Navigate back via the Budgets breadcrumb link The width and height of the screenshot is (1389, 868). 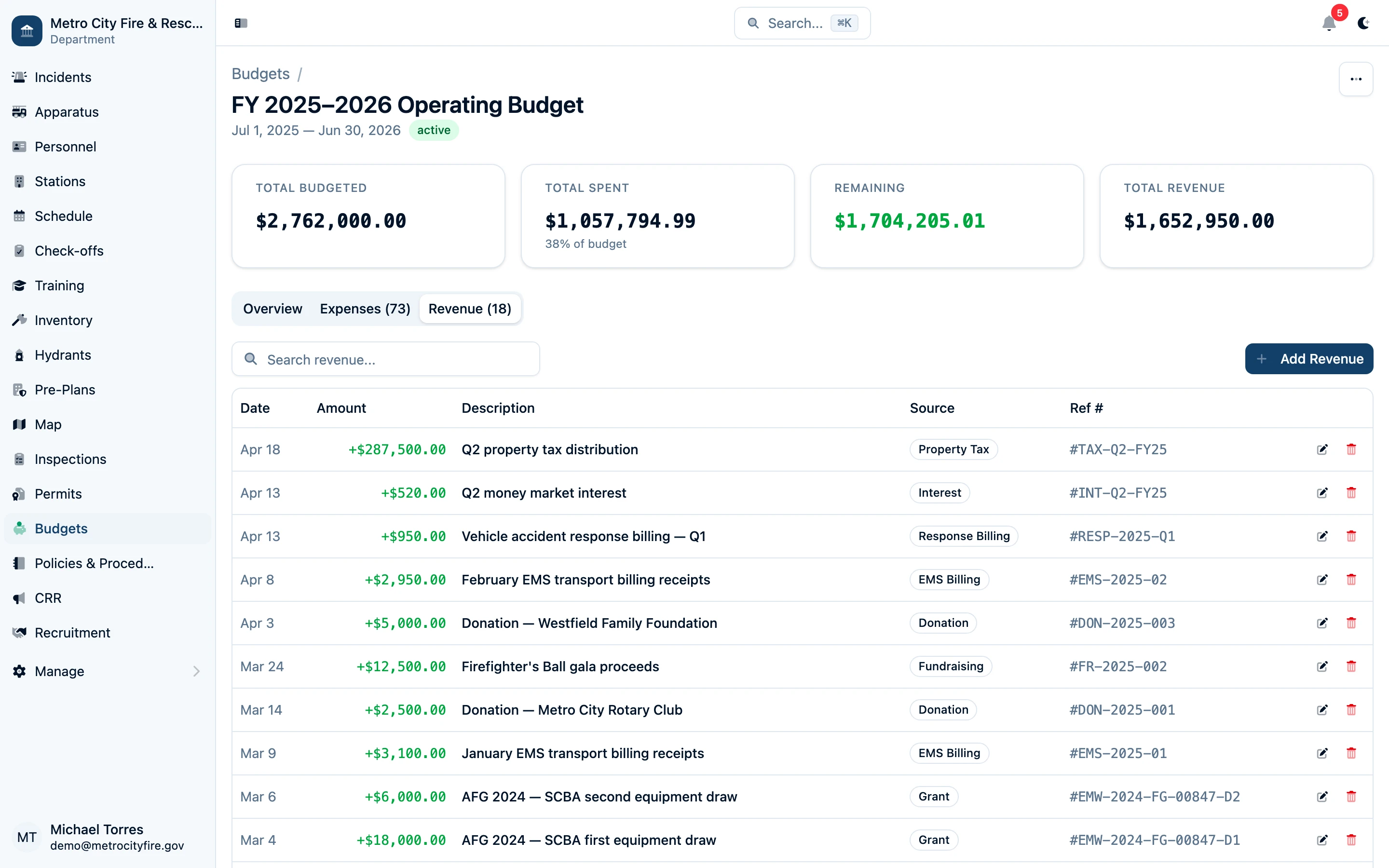click(x=260, y=73)
